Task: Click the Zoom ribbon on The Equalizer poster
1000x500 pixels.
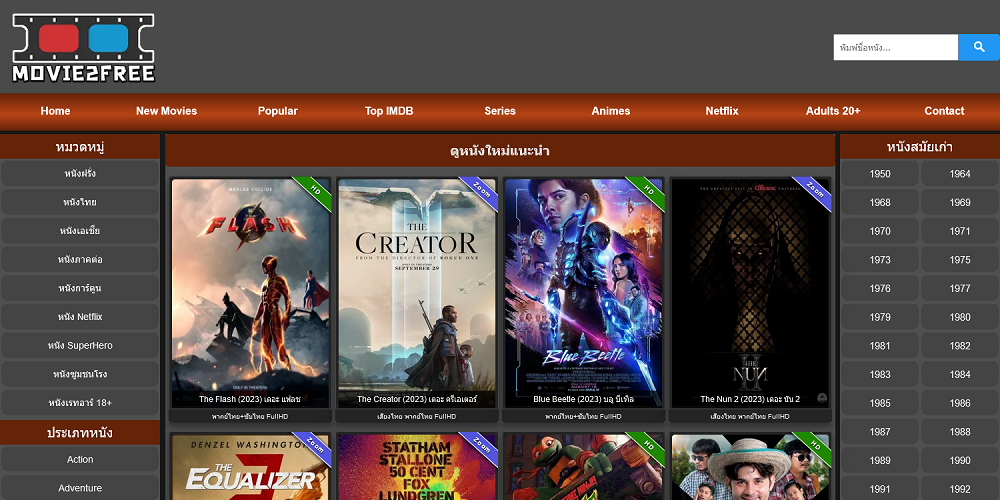Action: pyautogui.click(x=314, y=447)
